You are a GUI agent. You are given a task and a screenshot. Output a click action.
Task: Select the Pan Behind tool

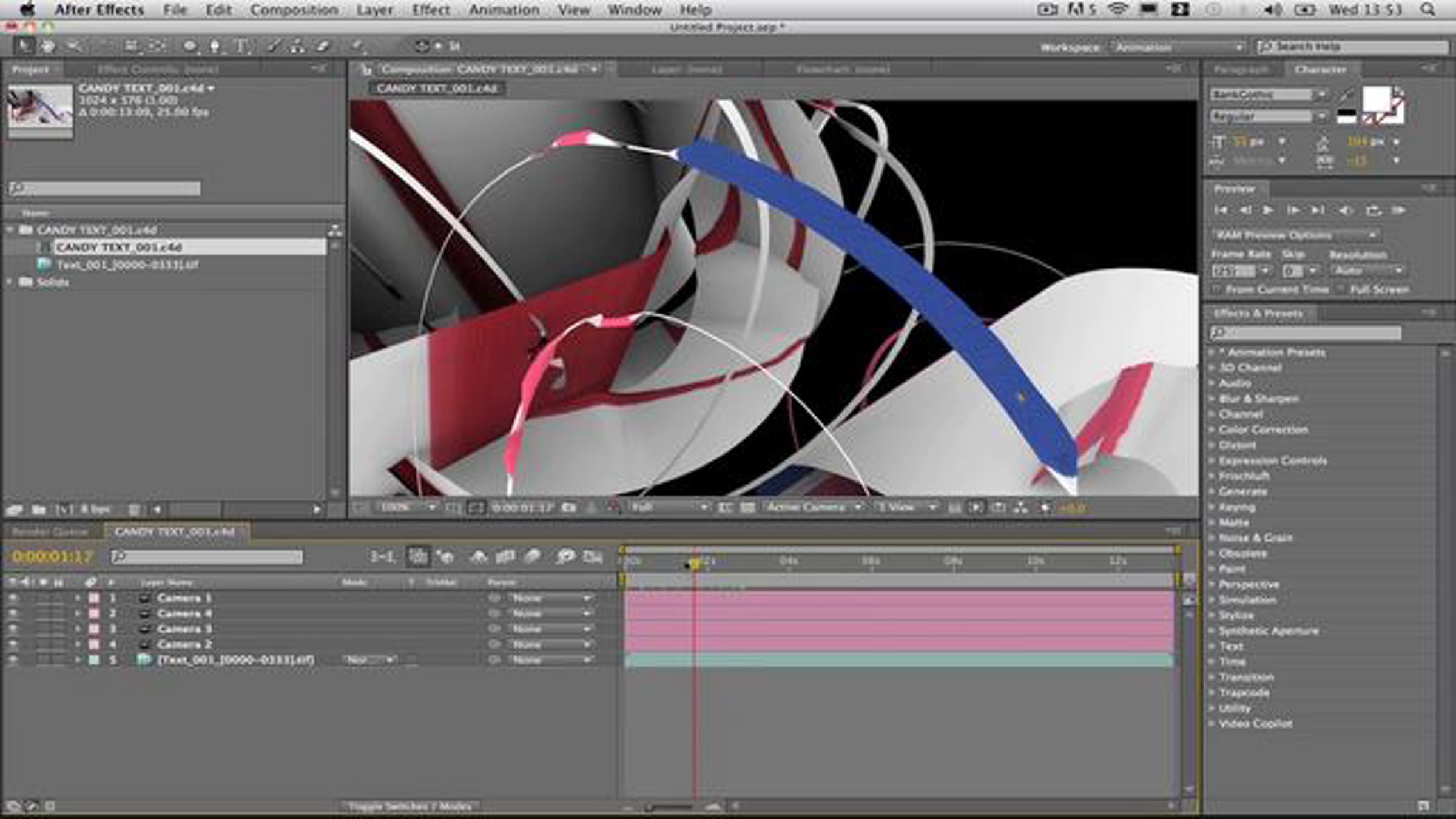point(157,45)
